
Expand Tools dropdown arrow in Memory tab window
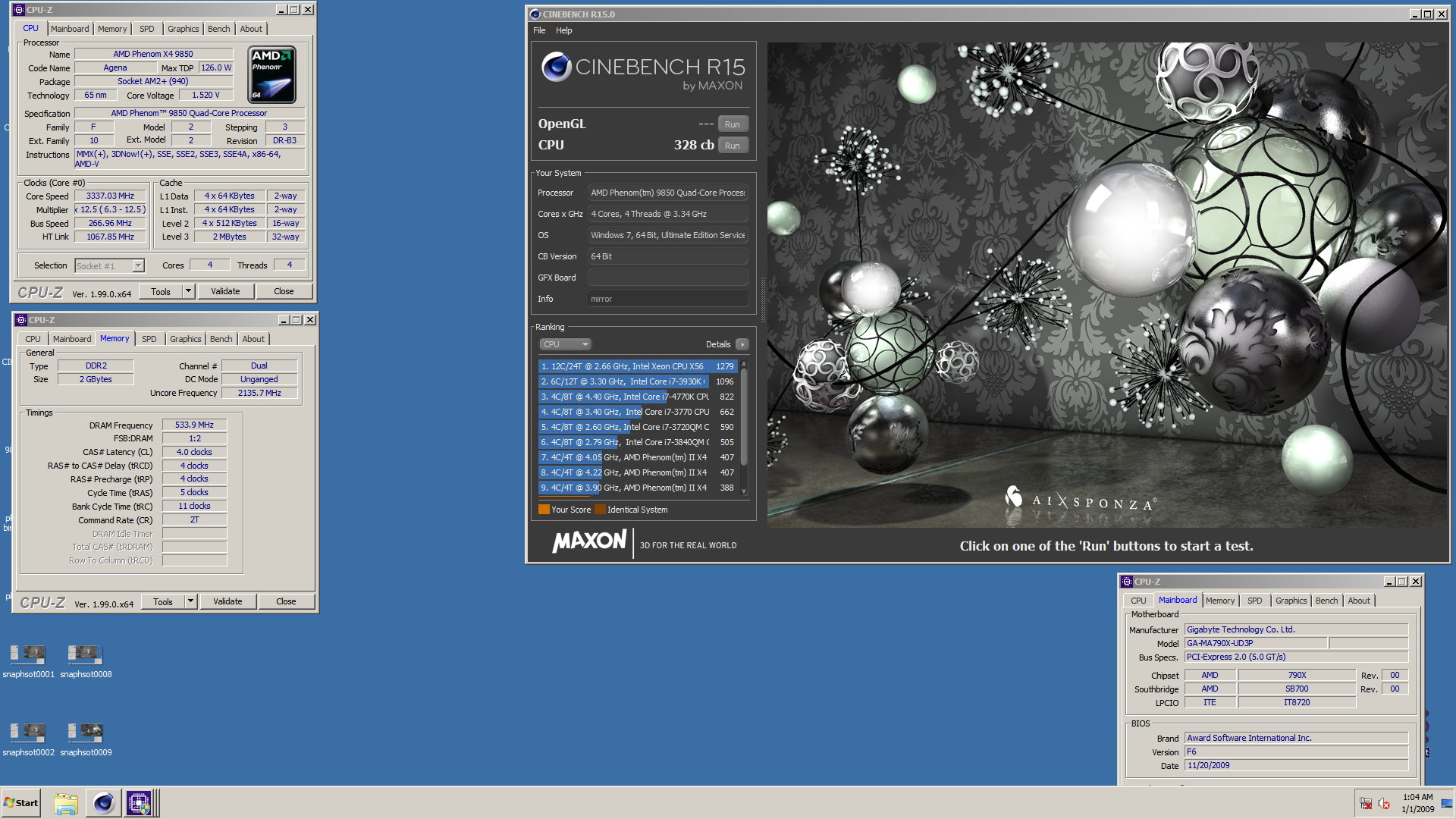click(x=191, y=601)
